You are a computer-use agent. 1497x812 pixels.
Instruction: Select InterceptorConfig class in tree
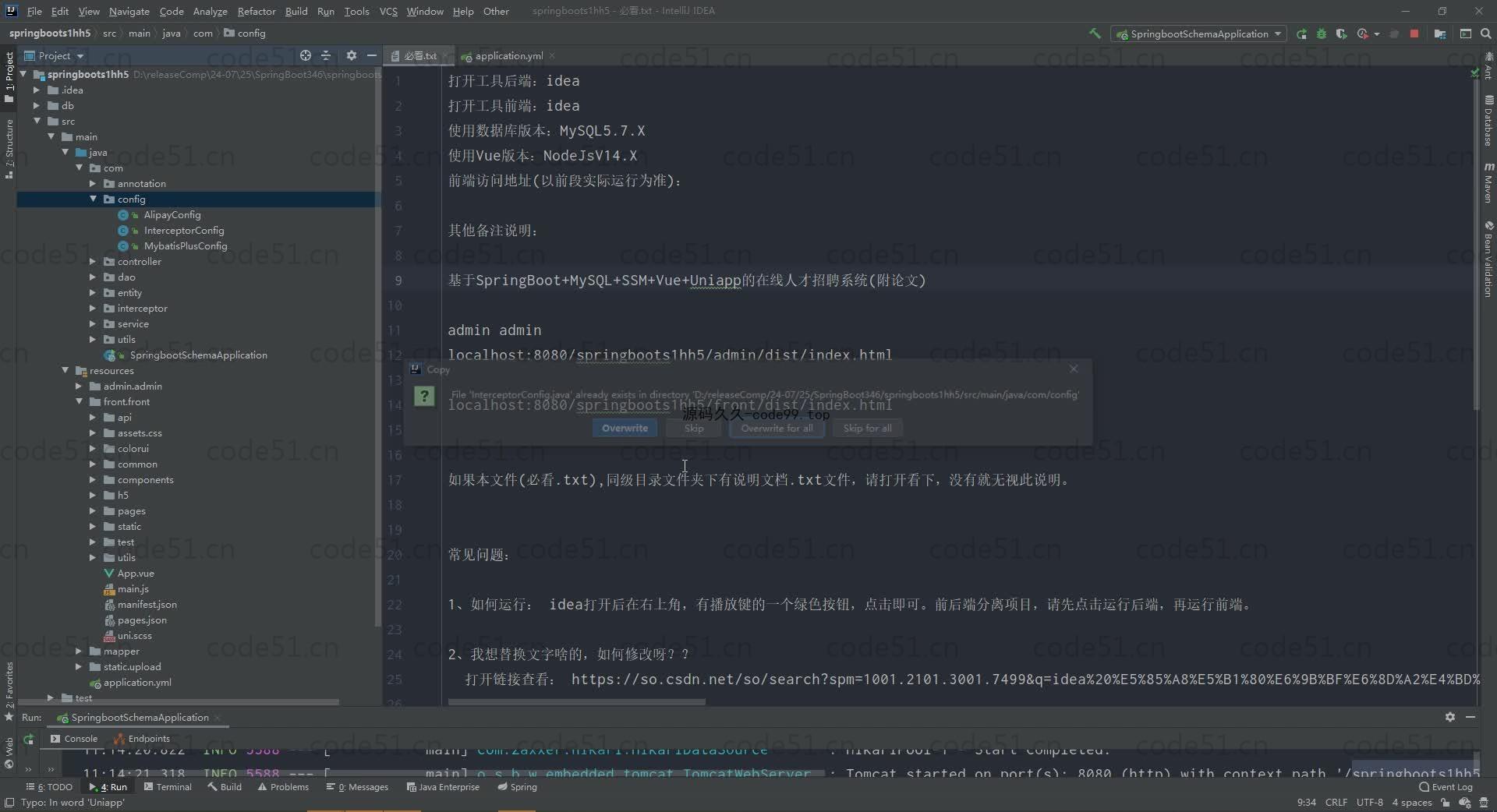pos(183,230)
